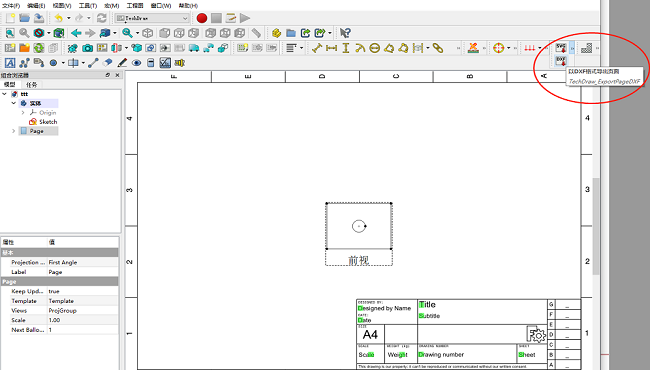Open the measure distance ruler tool
Image resolution: width=650 pixels, height=370 pixels.
257,33
